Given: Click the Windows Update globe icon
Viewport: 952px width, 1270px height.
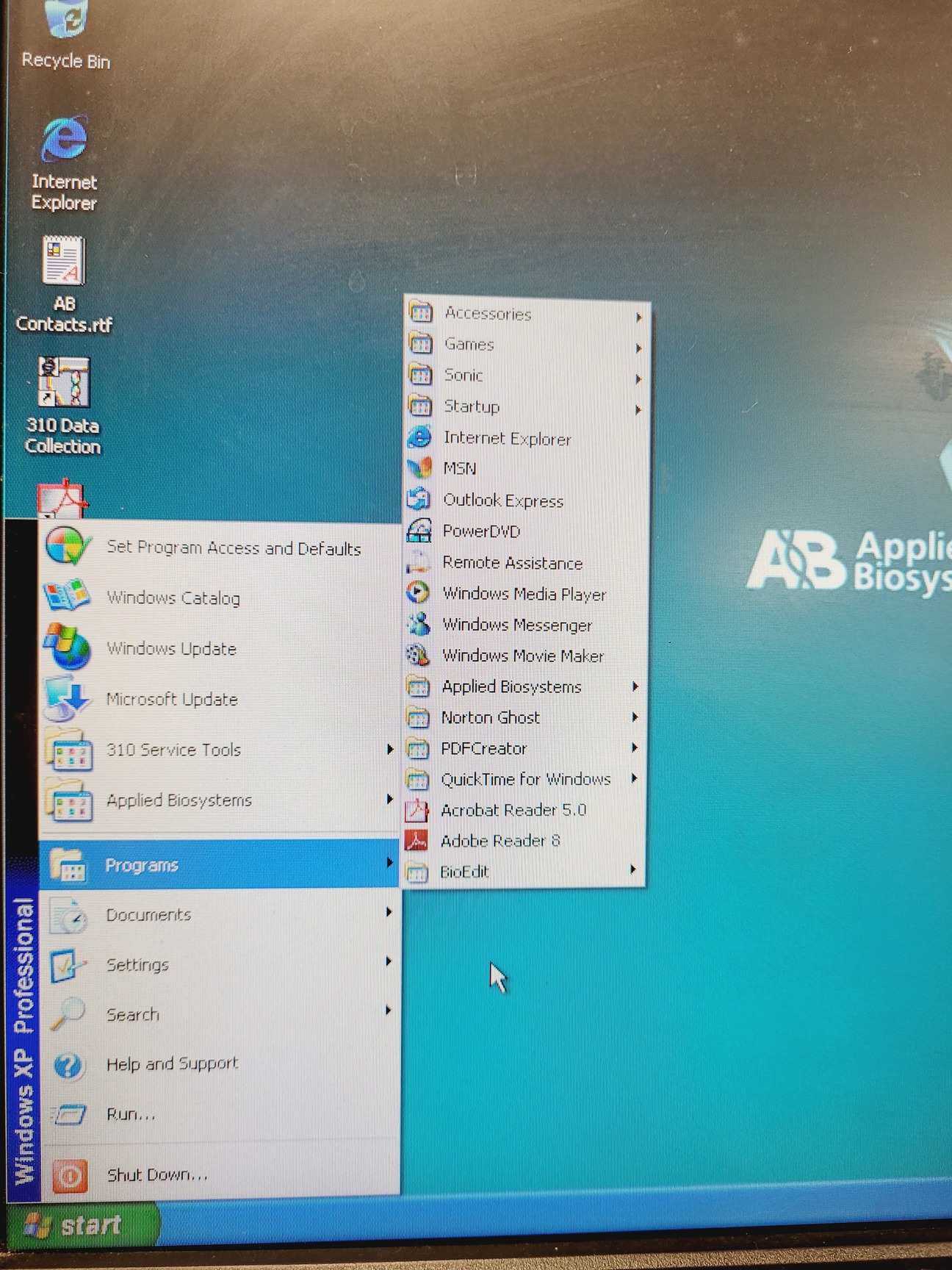Looking at the screenshot, I should click(67, 647).
